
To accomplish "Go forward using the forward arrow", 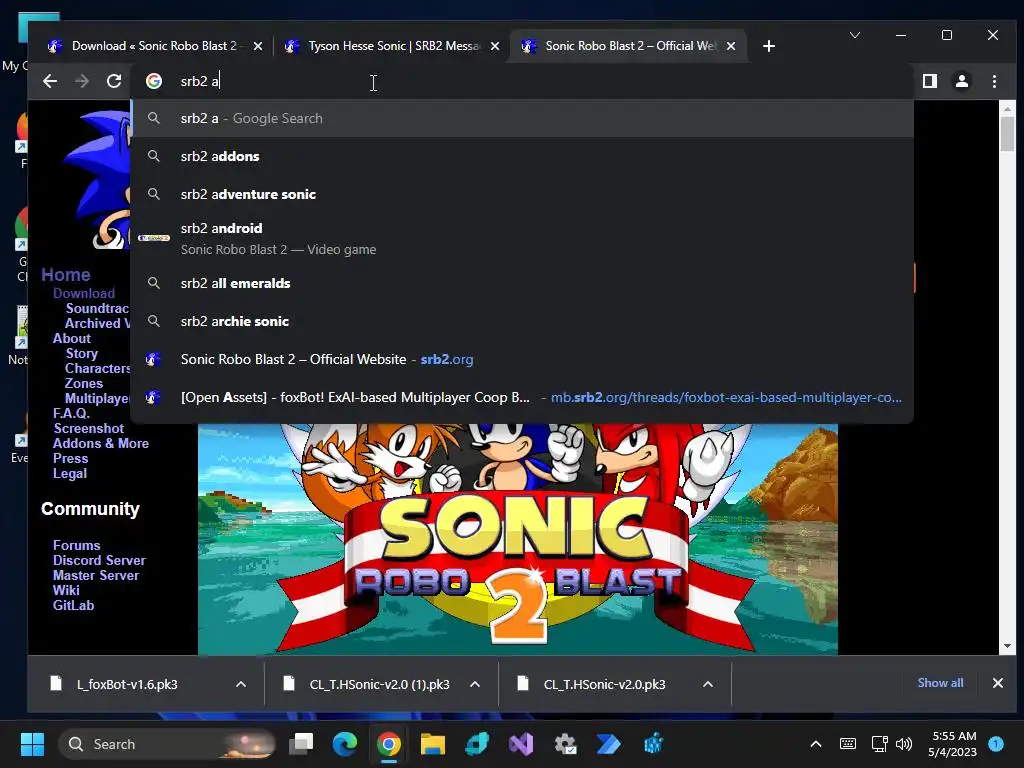I will 82,81.
